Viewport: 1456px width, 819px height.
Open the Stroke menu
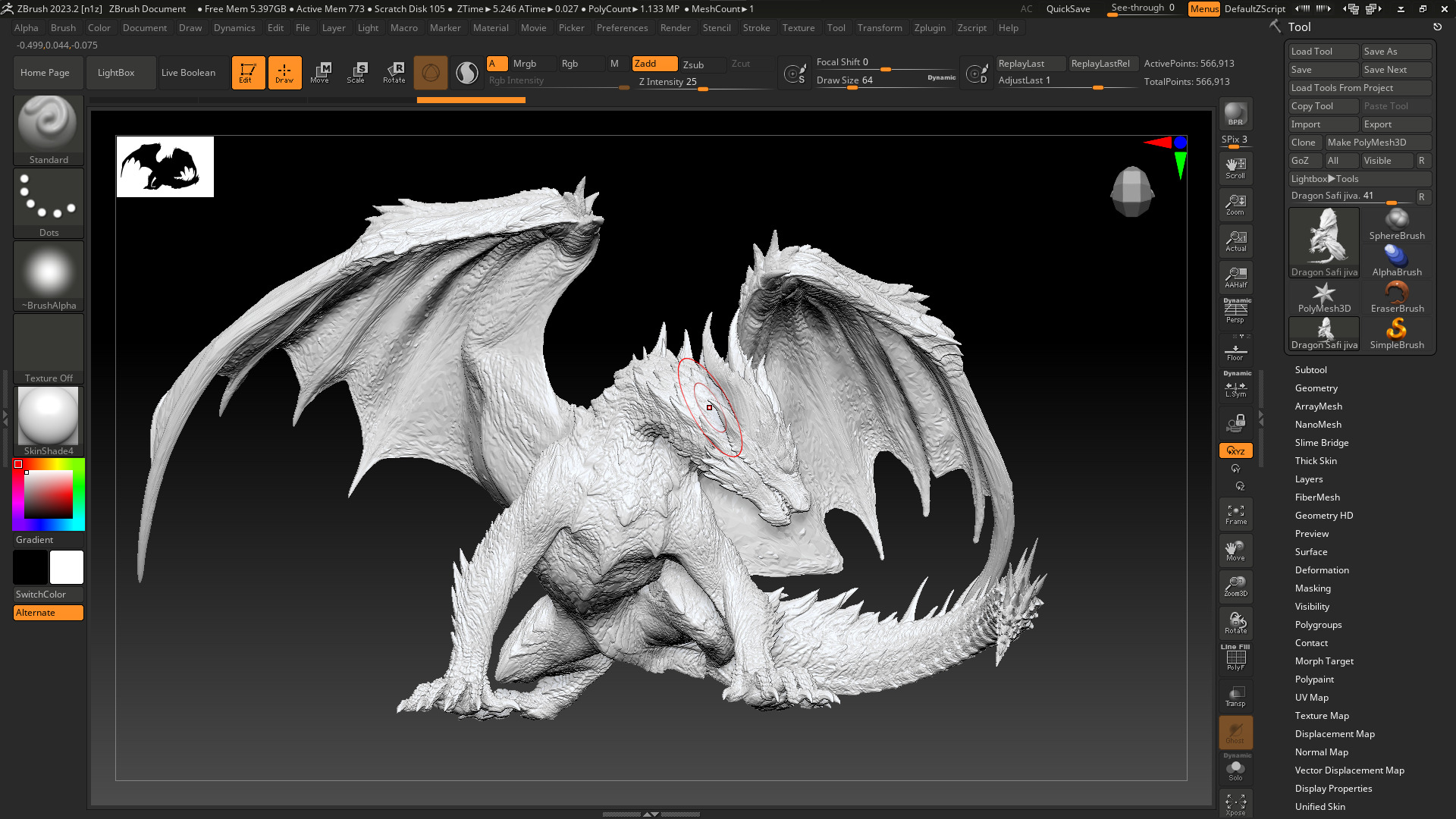pyautogui.click(x=756, y=28)
